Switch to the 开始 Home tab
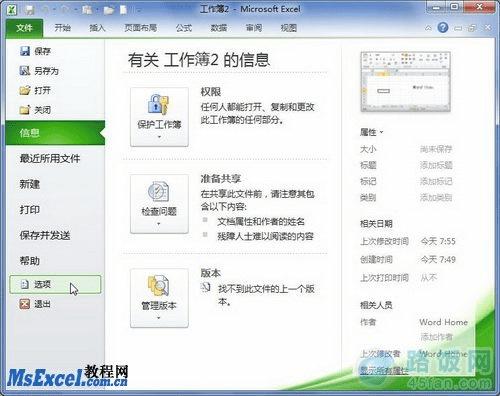 point(63,28)
